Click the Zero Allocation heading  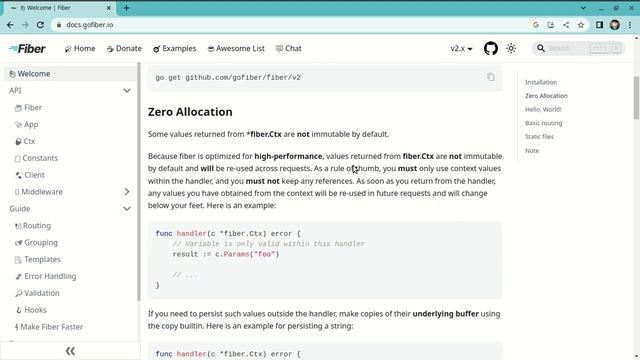coord(190,112)
